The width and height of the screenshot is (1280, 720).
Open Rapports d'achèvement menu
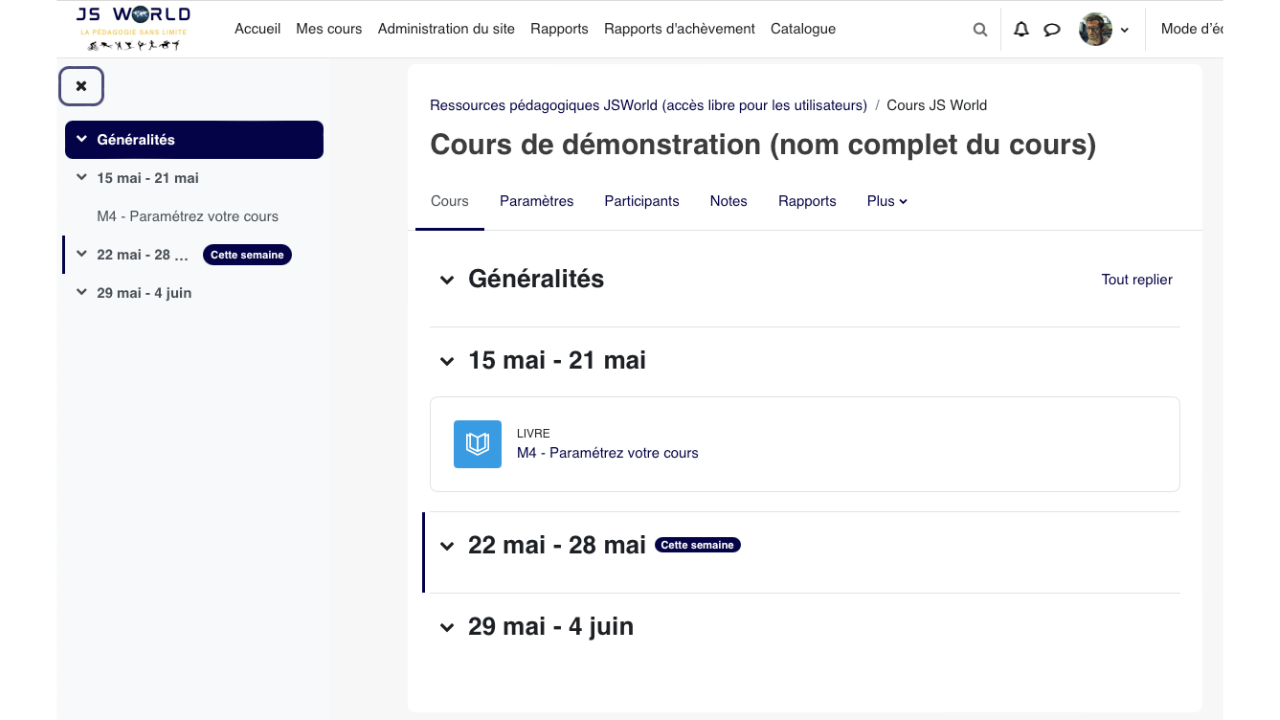point(679,29)
